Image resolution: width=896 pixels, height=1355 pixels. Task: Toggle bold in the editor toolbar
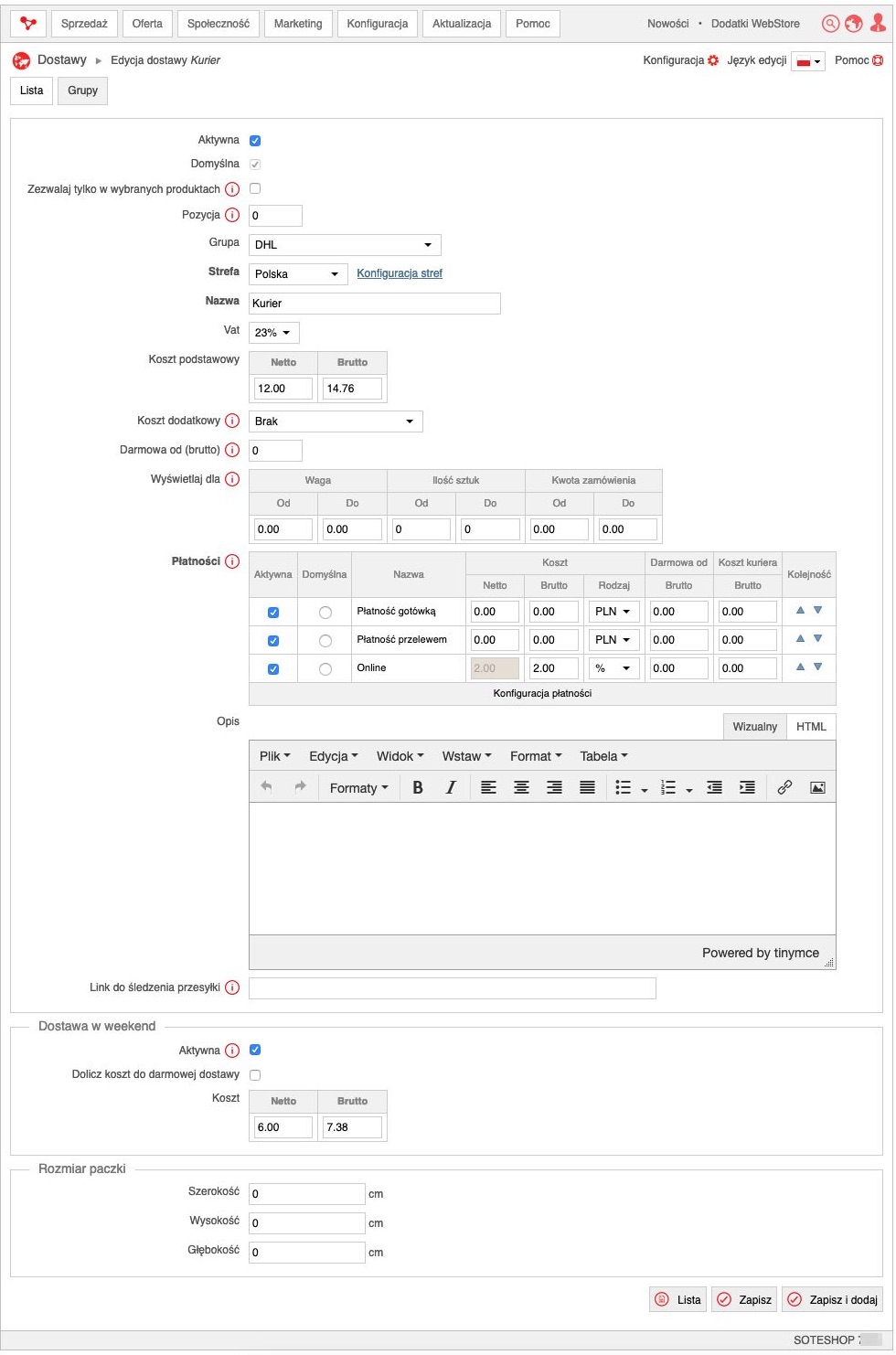[418, 787]
